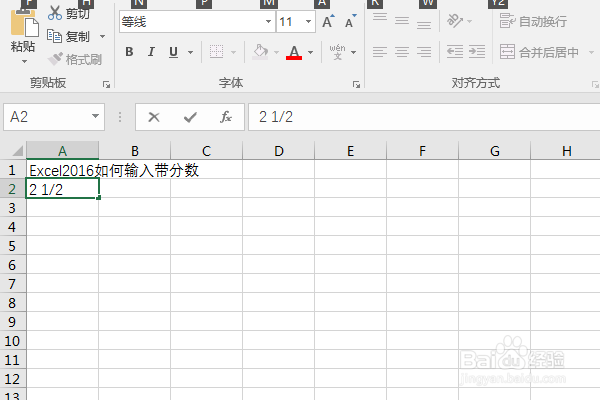Select column H header
Screen dimensions: 600x400
pyautogui.click(x=566, y=151)
